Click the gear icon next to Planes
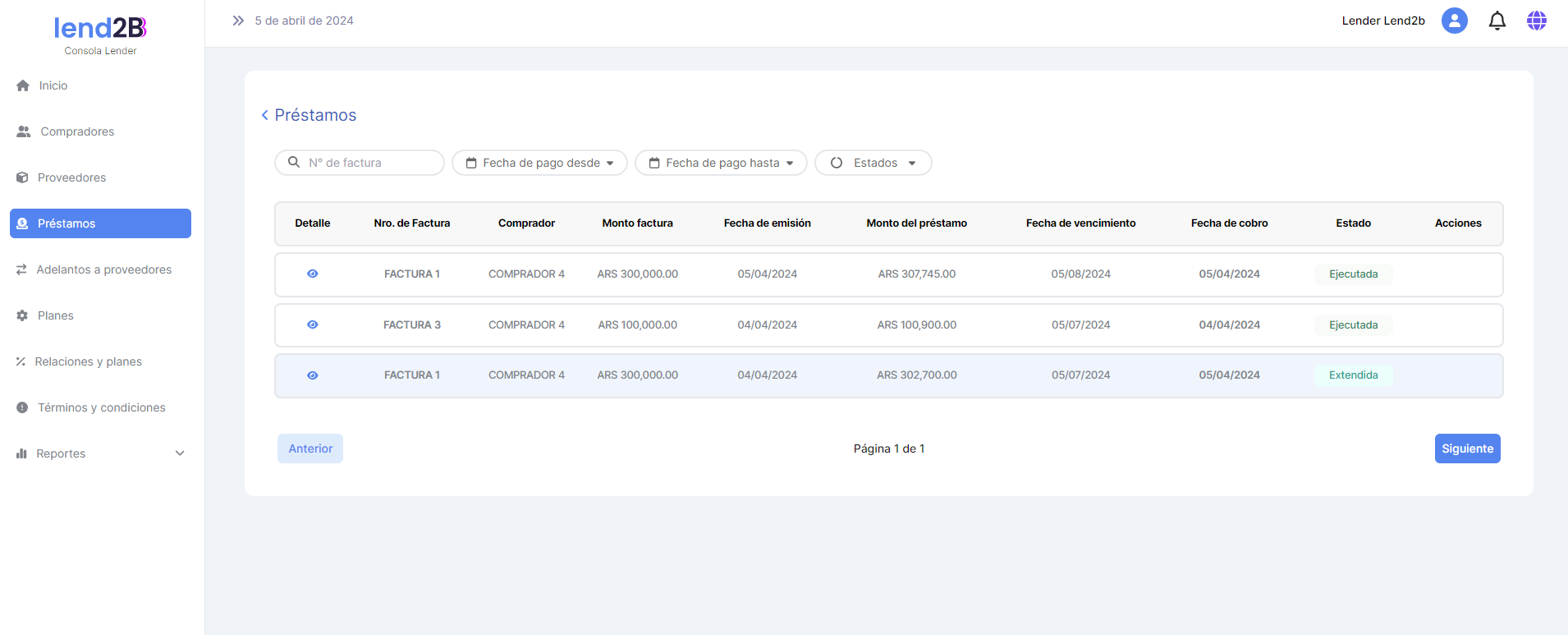Screen dimensions: 1568x635 [22, 315]
